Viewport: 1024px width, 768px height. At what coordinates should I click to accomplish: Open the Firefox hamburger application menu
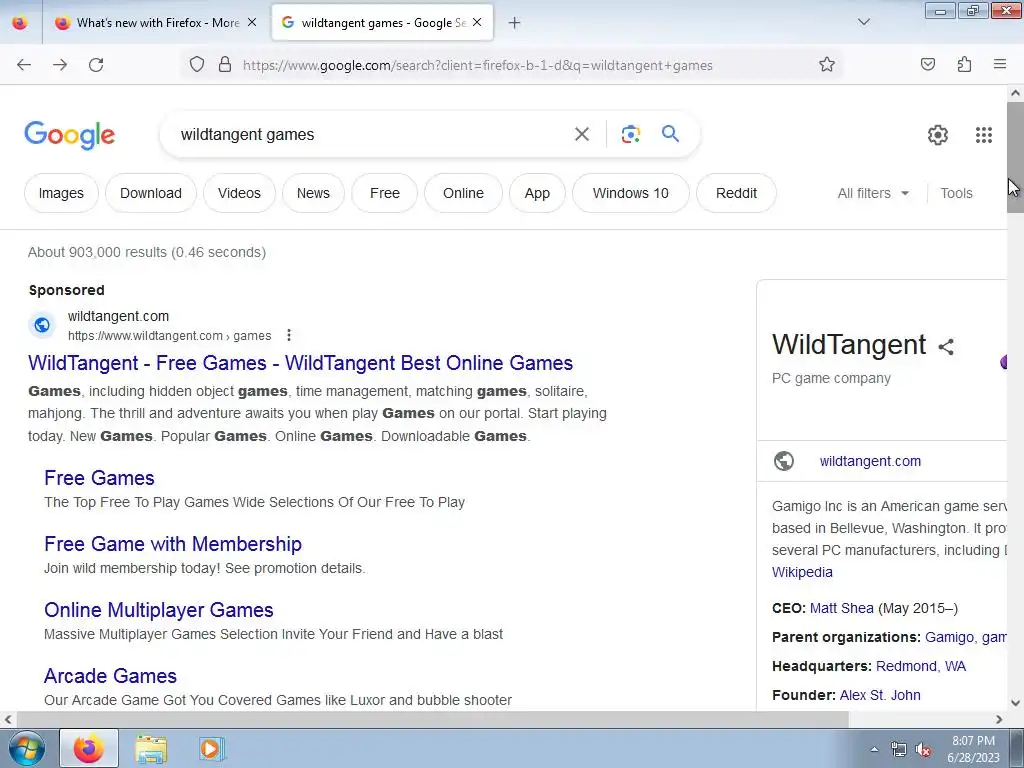coord(1000,64)
